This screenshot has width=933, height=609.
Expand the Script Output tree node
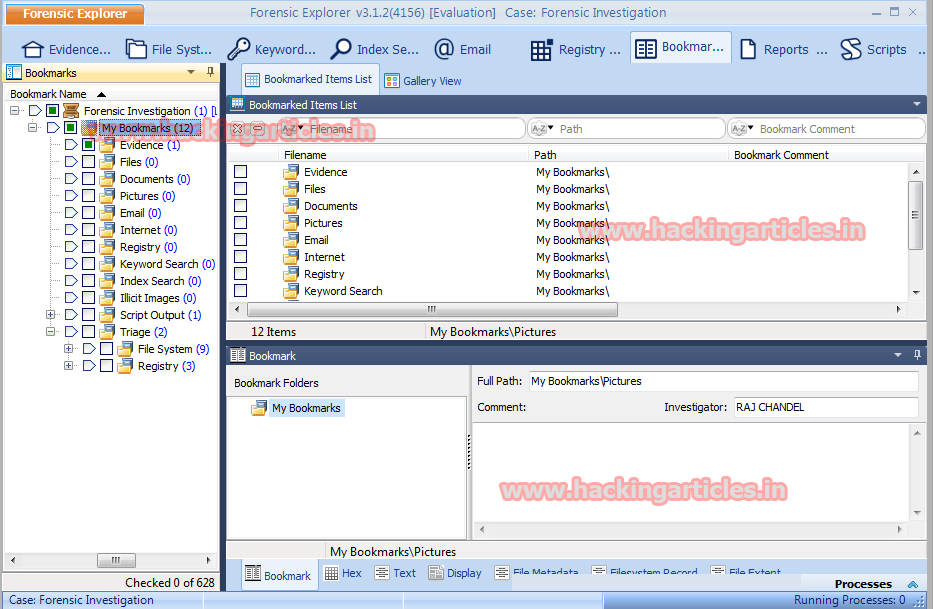coord(51,314)
